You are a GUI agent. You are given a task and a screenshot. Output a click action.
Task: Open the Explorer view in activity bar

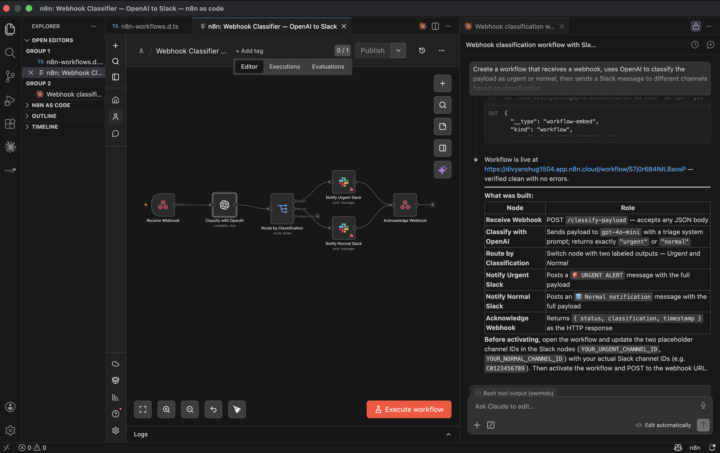coord(10,29)
